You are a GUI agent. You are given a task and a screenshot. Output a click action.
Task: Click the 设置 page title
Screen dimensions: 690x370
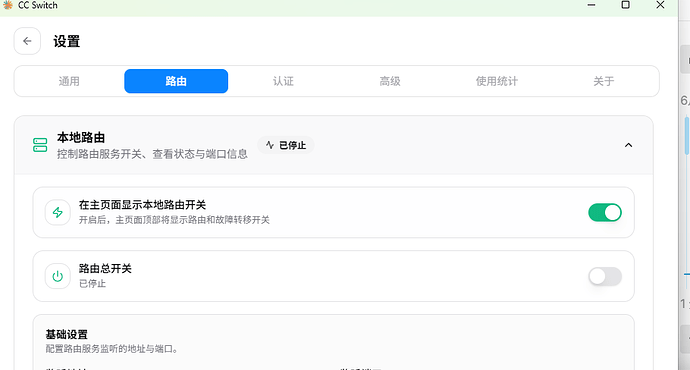(66, 41)
